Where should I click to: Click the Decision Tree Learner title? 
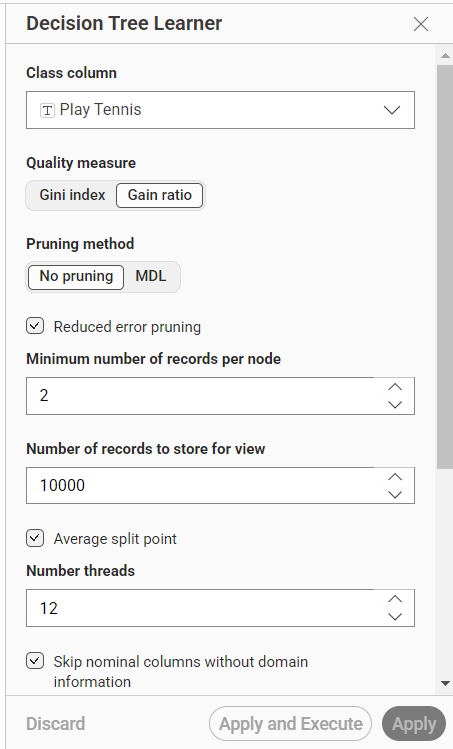[124, 23]
